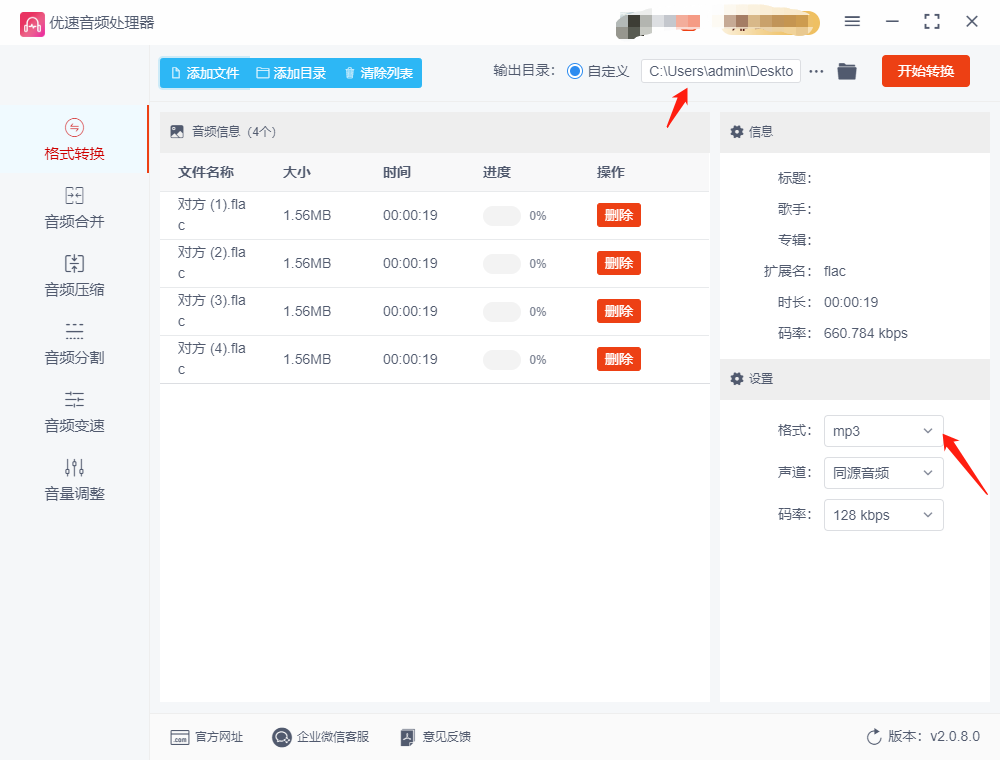
Task: Open the 码率 bitrate dropdown showing 128 kbps
Action: pos(882,515)
